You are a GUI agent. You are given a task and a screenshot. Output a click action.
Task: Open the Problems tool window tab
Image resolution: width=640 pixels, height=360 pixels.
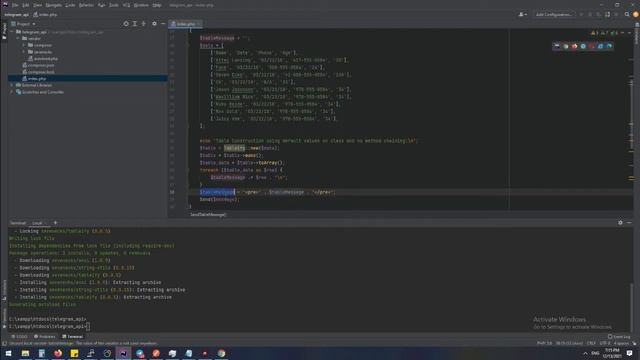click(x=44, y=337)
